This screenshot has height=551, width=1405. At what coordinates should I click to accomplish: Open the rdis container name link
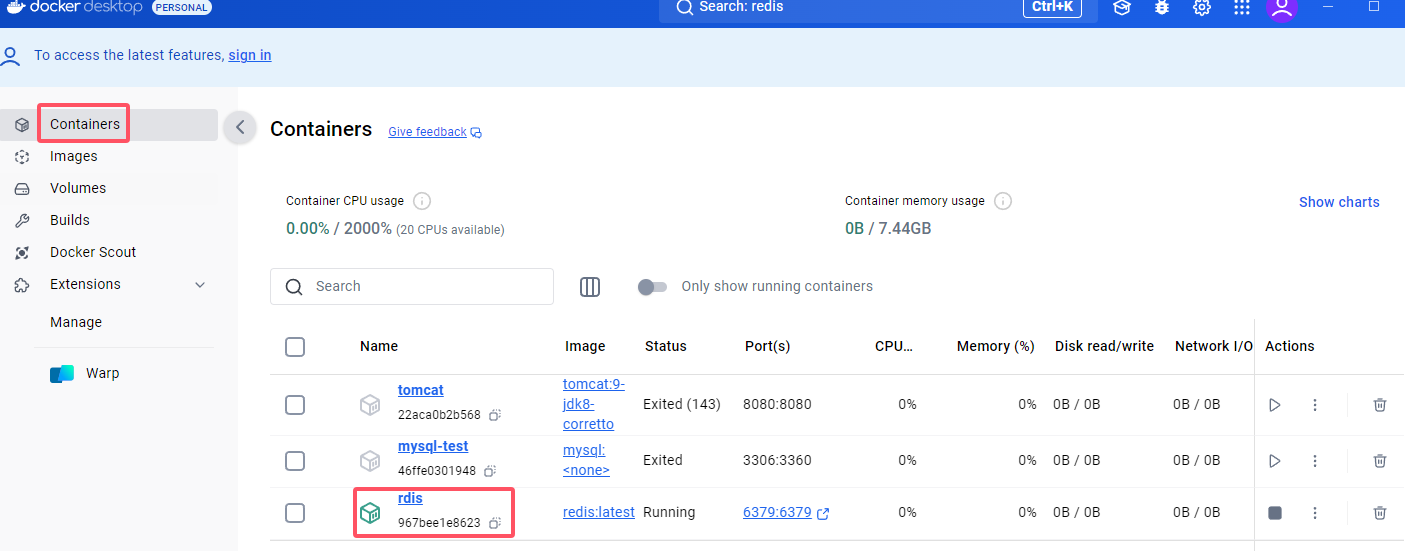point(410,498)
